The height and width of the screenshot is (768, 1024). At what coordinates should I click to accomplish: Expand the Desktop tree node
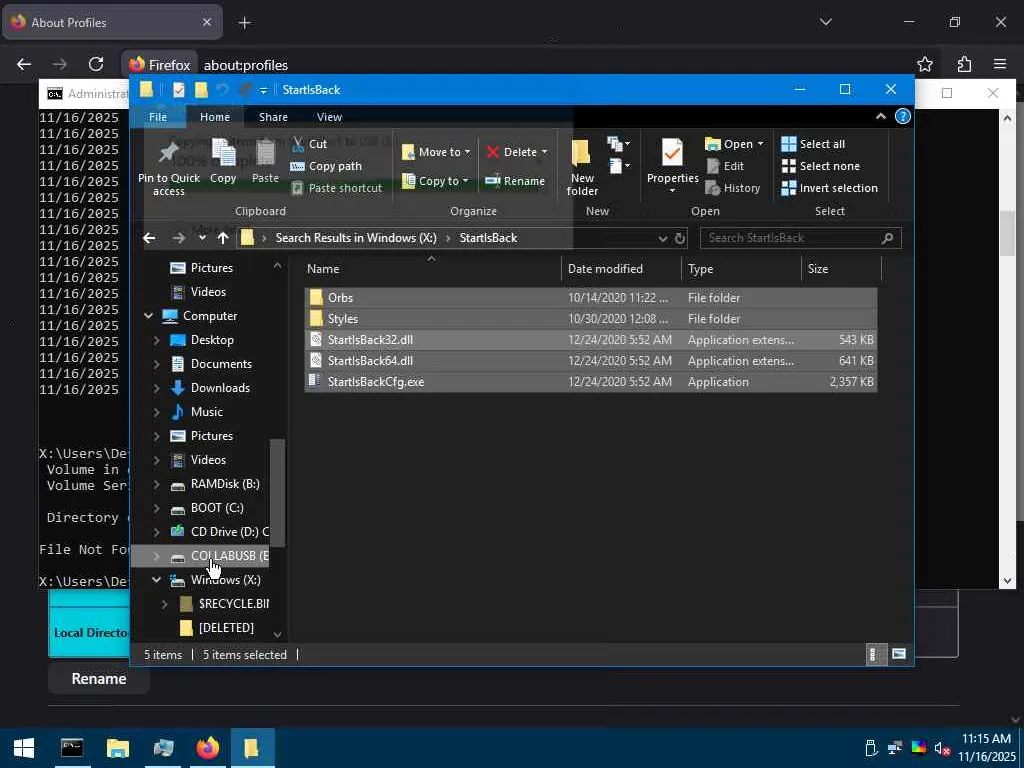coord(157,340)
